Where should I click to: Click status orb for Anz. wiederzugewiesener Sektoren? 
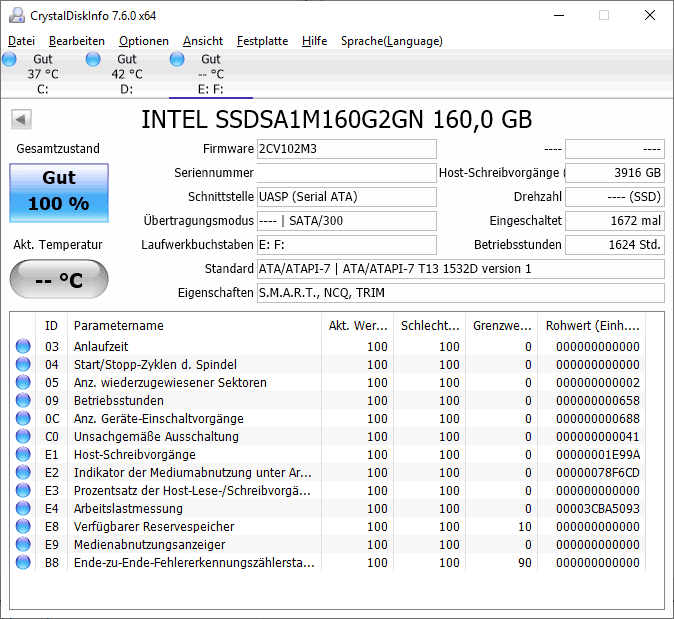(x=23, y=382)
